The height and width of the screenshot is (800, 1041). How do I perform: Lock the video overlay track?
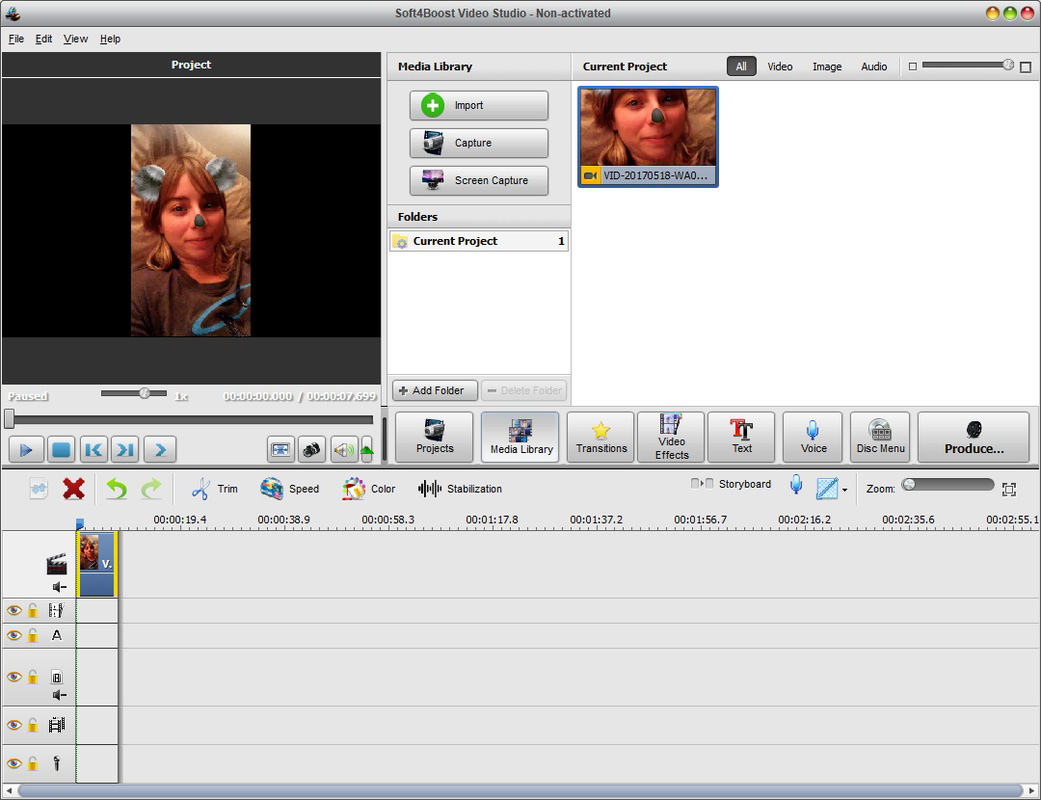pyautogui.click(x=33, y=677)
